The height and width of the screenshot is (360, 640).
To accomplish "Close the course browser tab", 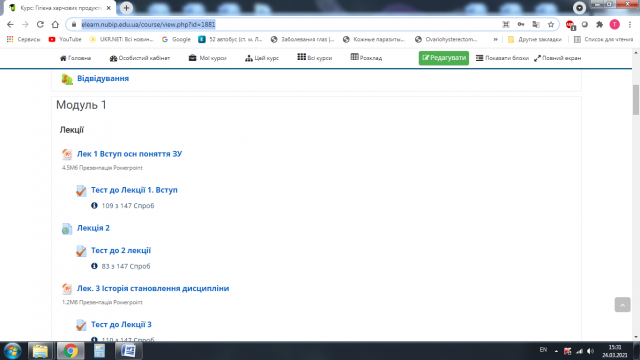I will point(109,8).
